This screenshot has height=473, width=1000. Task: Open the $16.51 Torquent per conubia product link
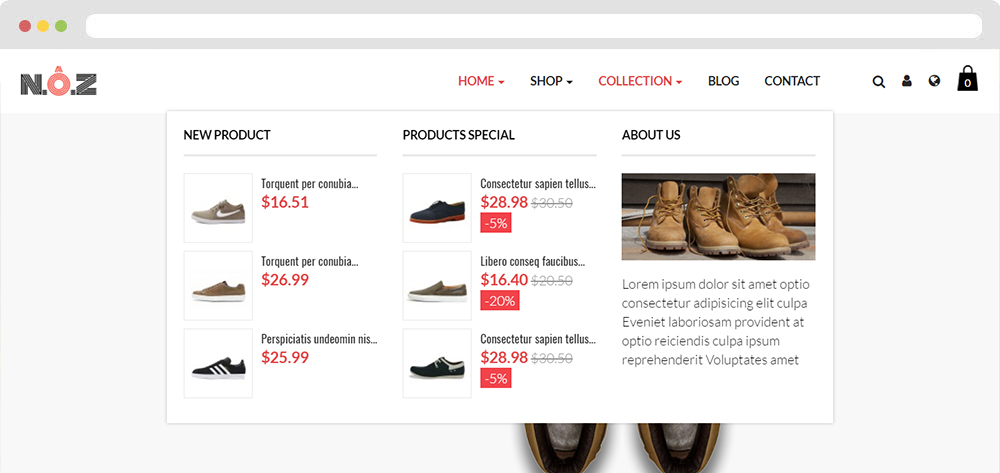click(309, 184)
